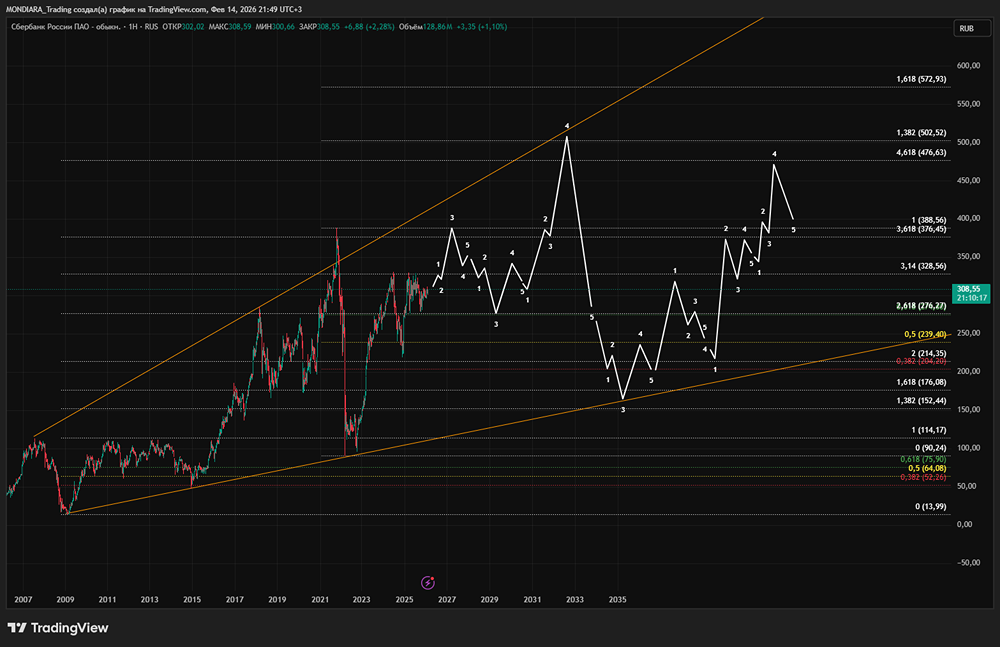Click the 2021 mark on time axis

(x=320, y=600)
